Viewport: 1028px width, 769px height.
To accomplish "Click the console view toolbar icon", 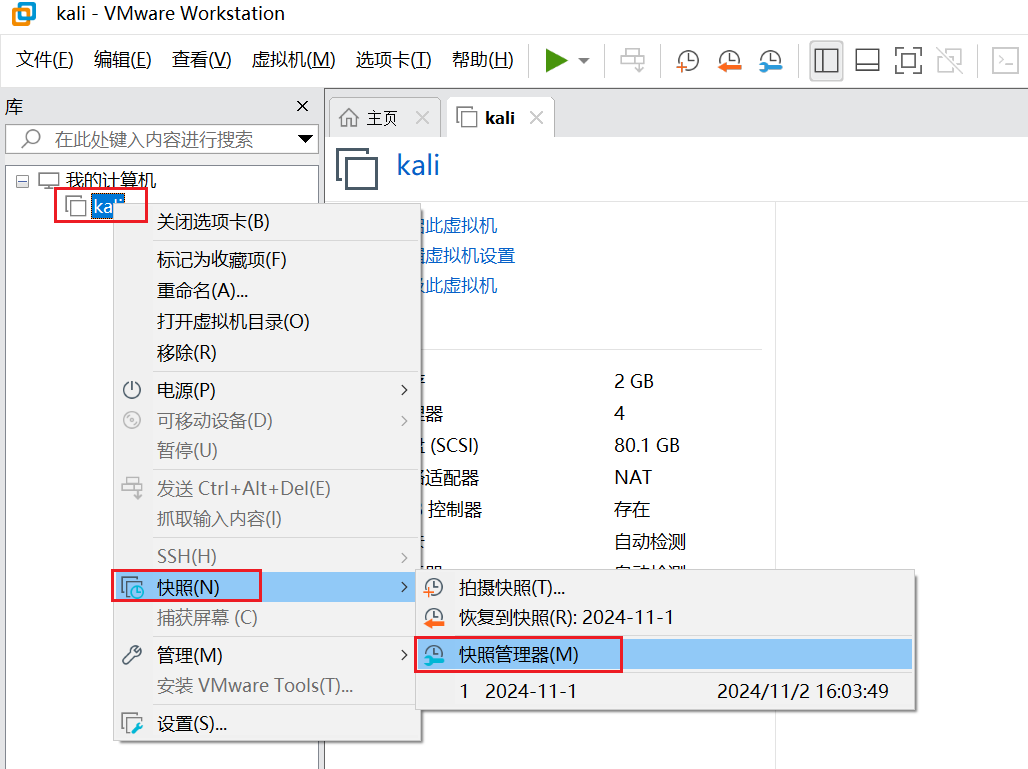I will point(1005,61).
